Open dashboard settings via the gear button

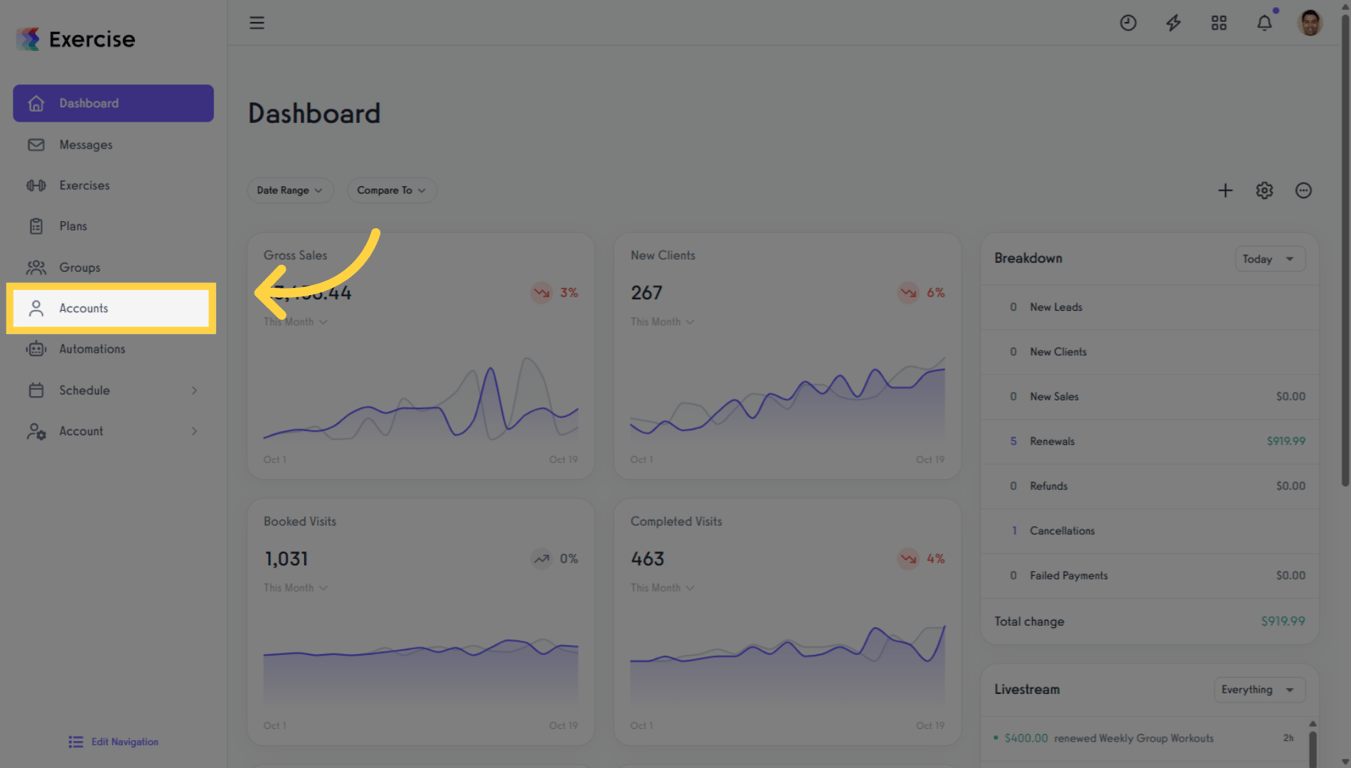pos(1264,190)
